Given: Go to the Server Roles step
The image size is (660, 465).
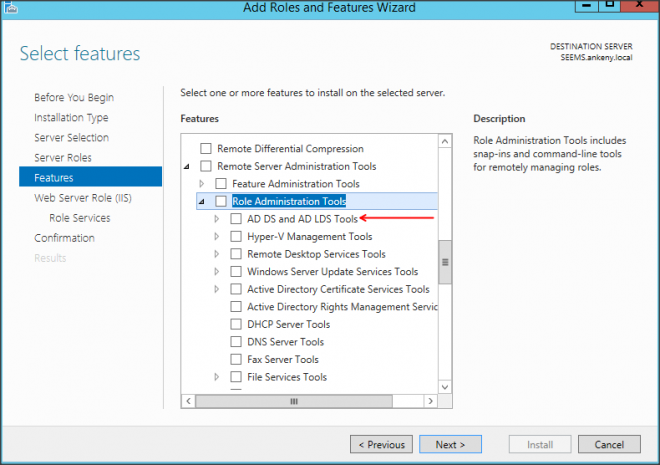Looking at the screenshot, I should 62,158.
